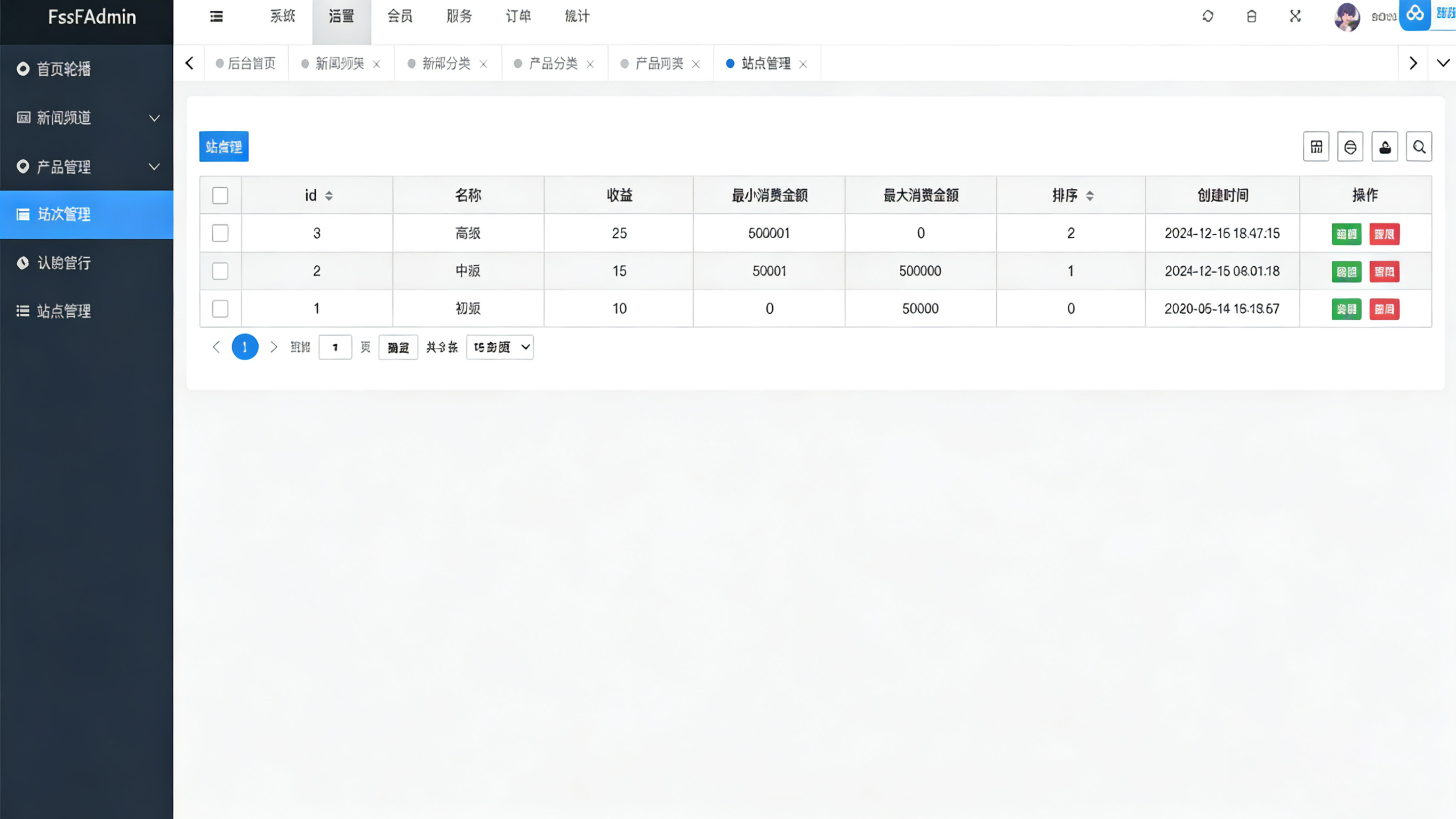Image resolution: width=1456 pixels, height=819 pixels.
Task: Check the select-all header checkbox
Action: point(220,196)
